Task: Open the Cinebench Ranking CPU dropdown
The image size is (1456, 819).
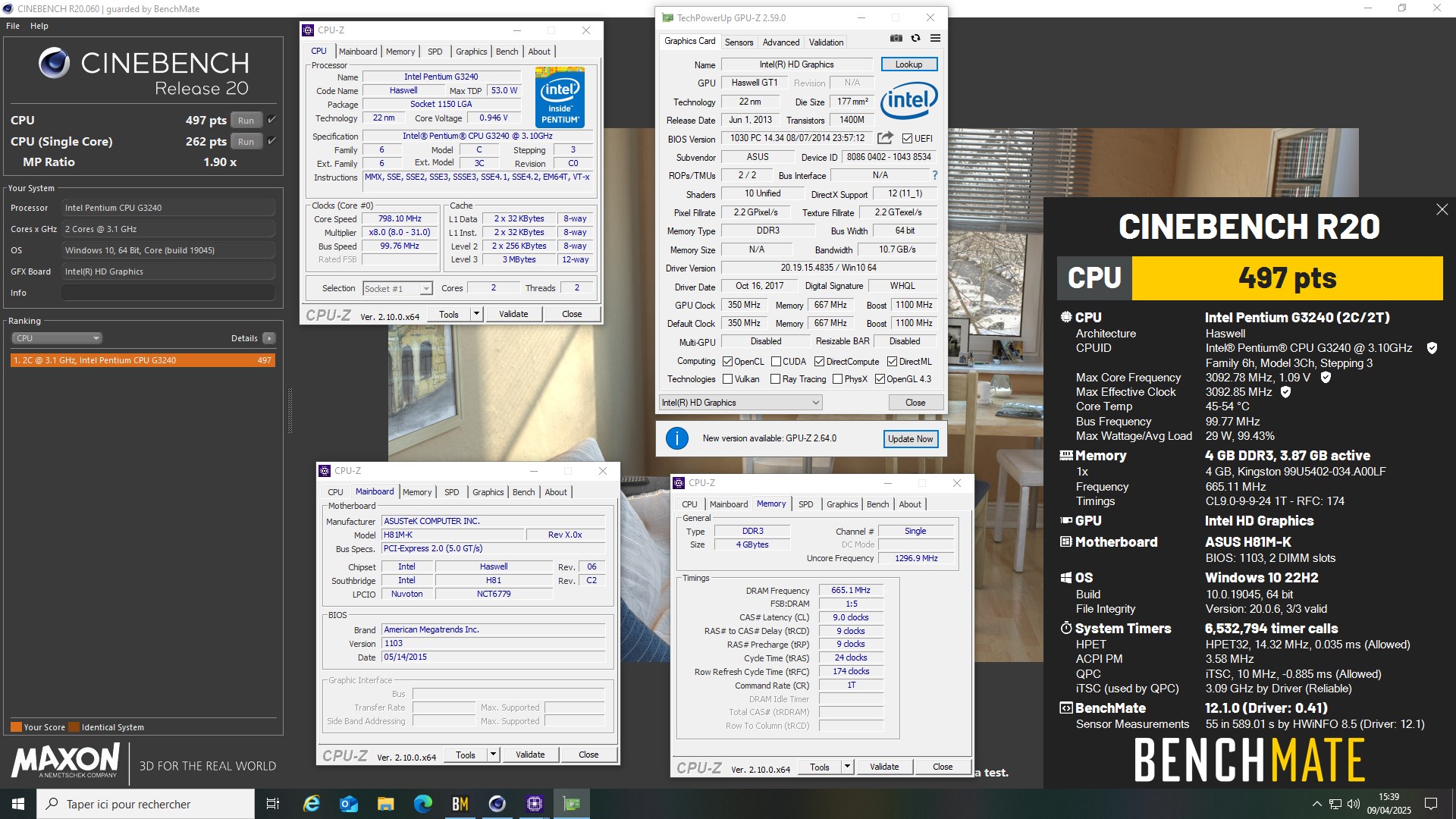Action: [x=57, y=338]
